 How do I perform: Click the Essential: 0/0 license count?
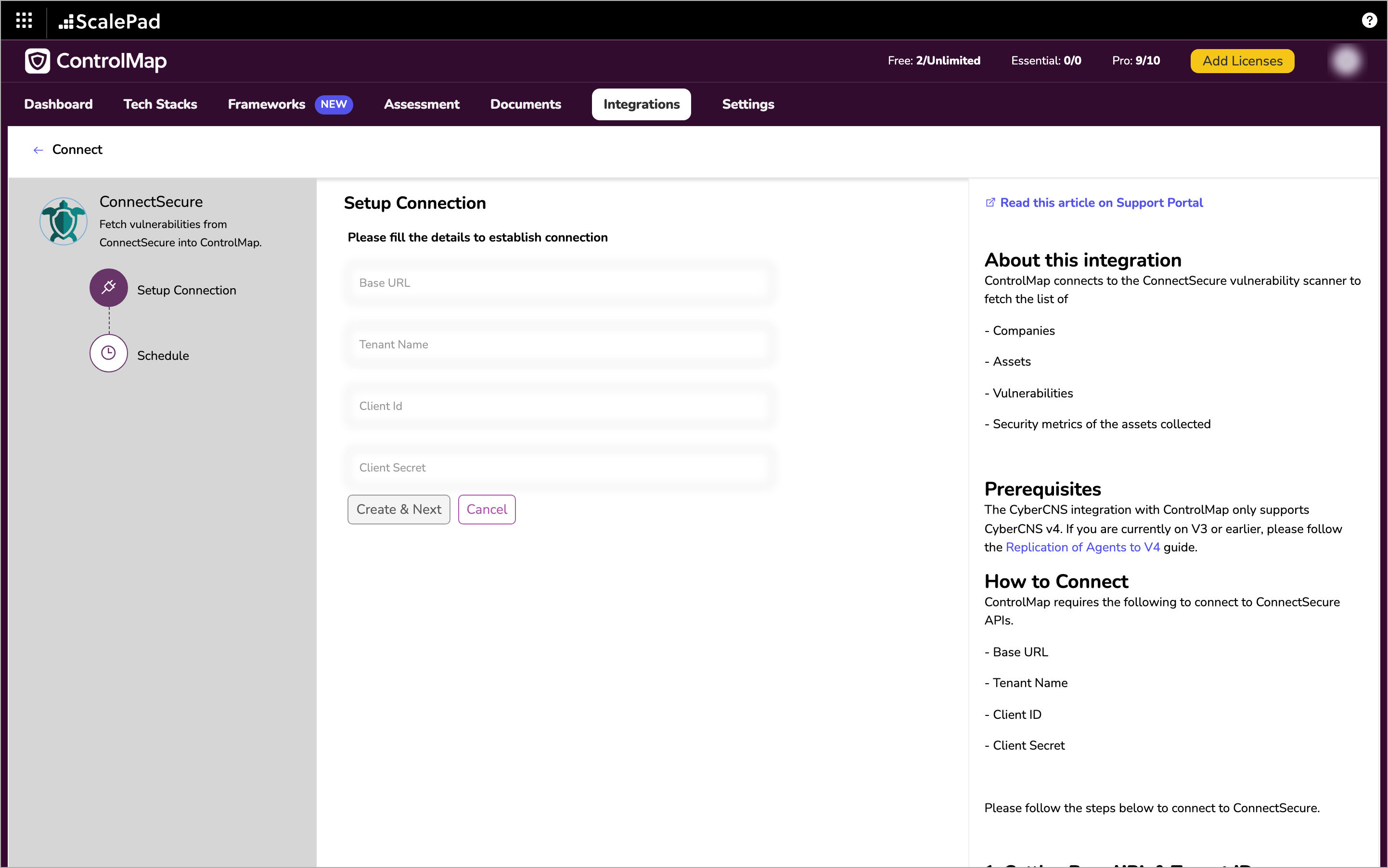tap(1046, 61)
